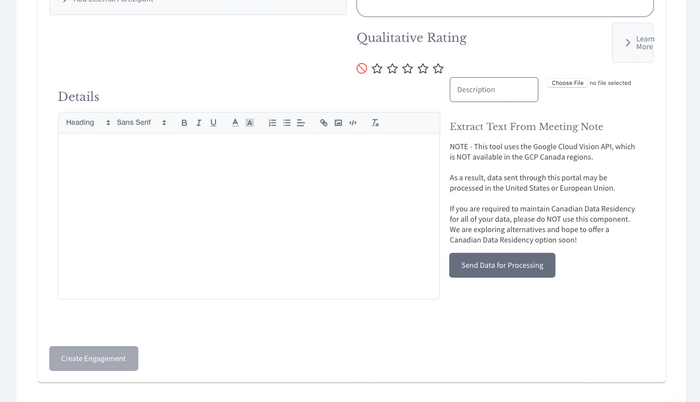Insert a code block in editor
Image resolution: width=700 pixels, height=402 pixels.
(353, 123)
